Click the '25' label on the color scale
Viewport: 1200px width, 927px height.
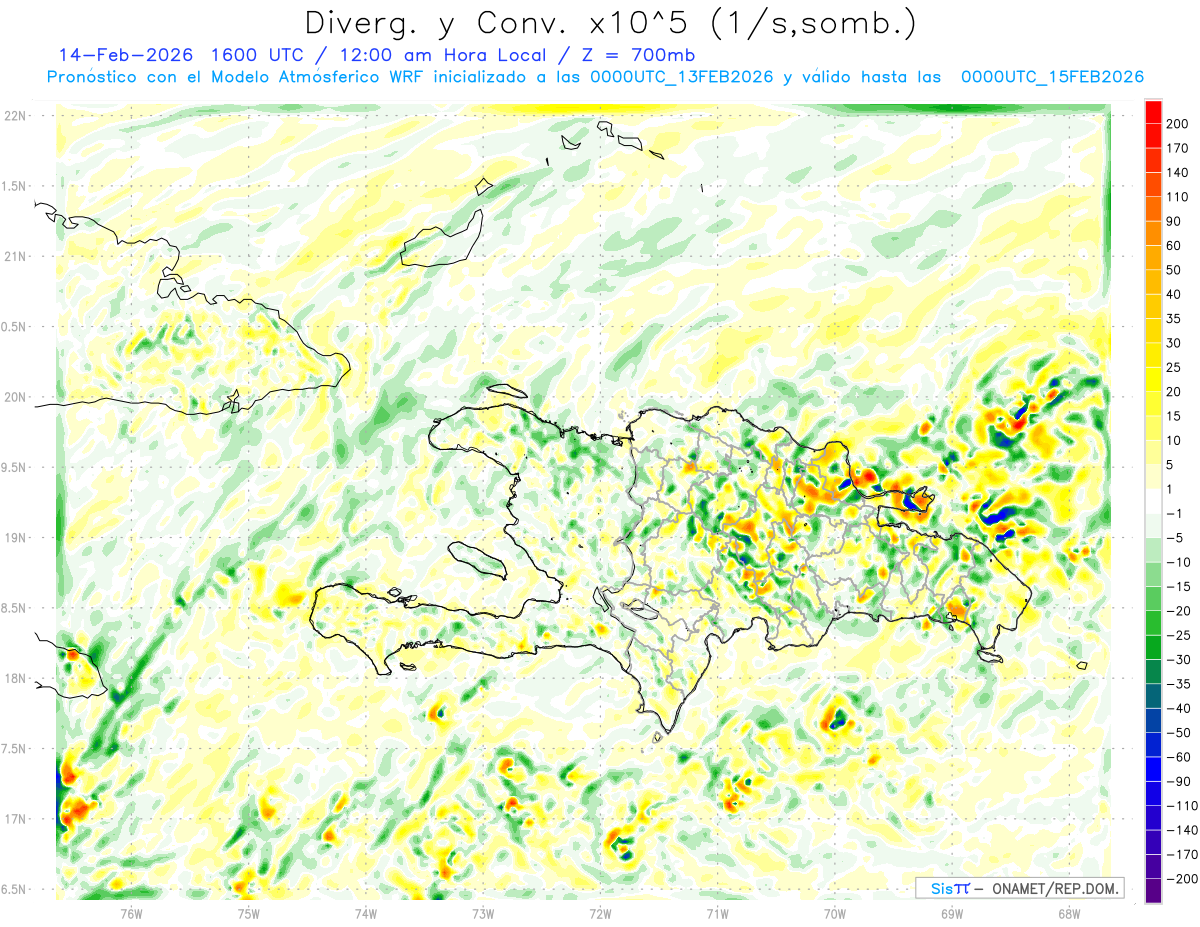pyautogui.click(x=1174, y=368)
